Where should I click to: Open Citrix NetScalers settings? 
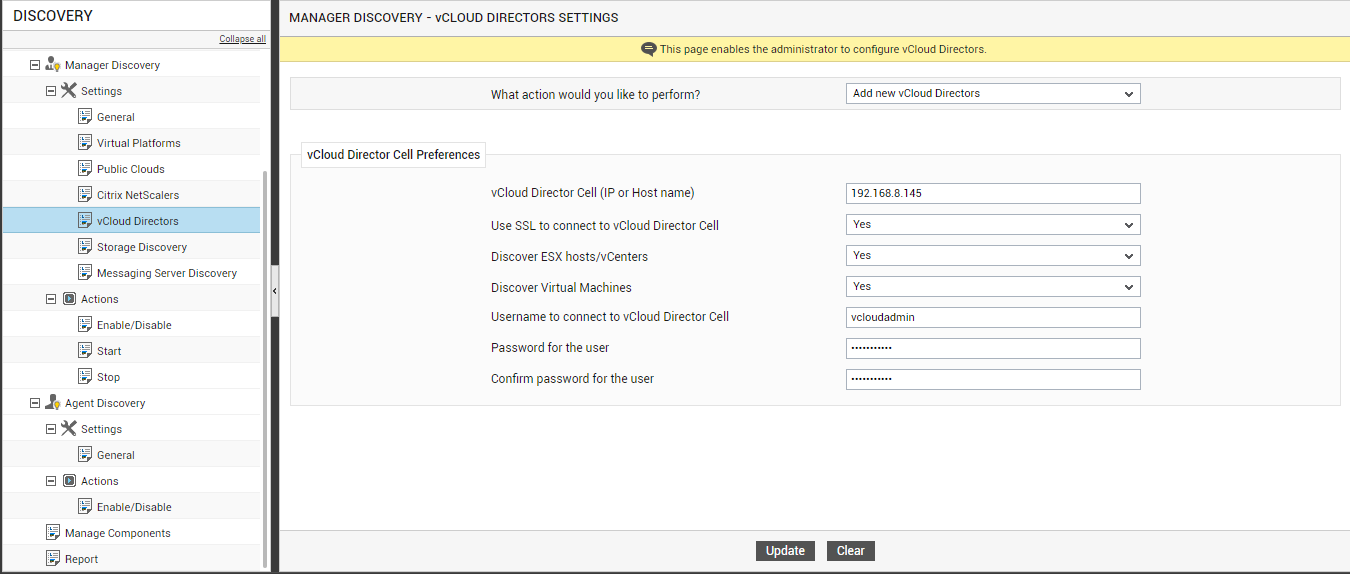pos(138,195)
